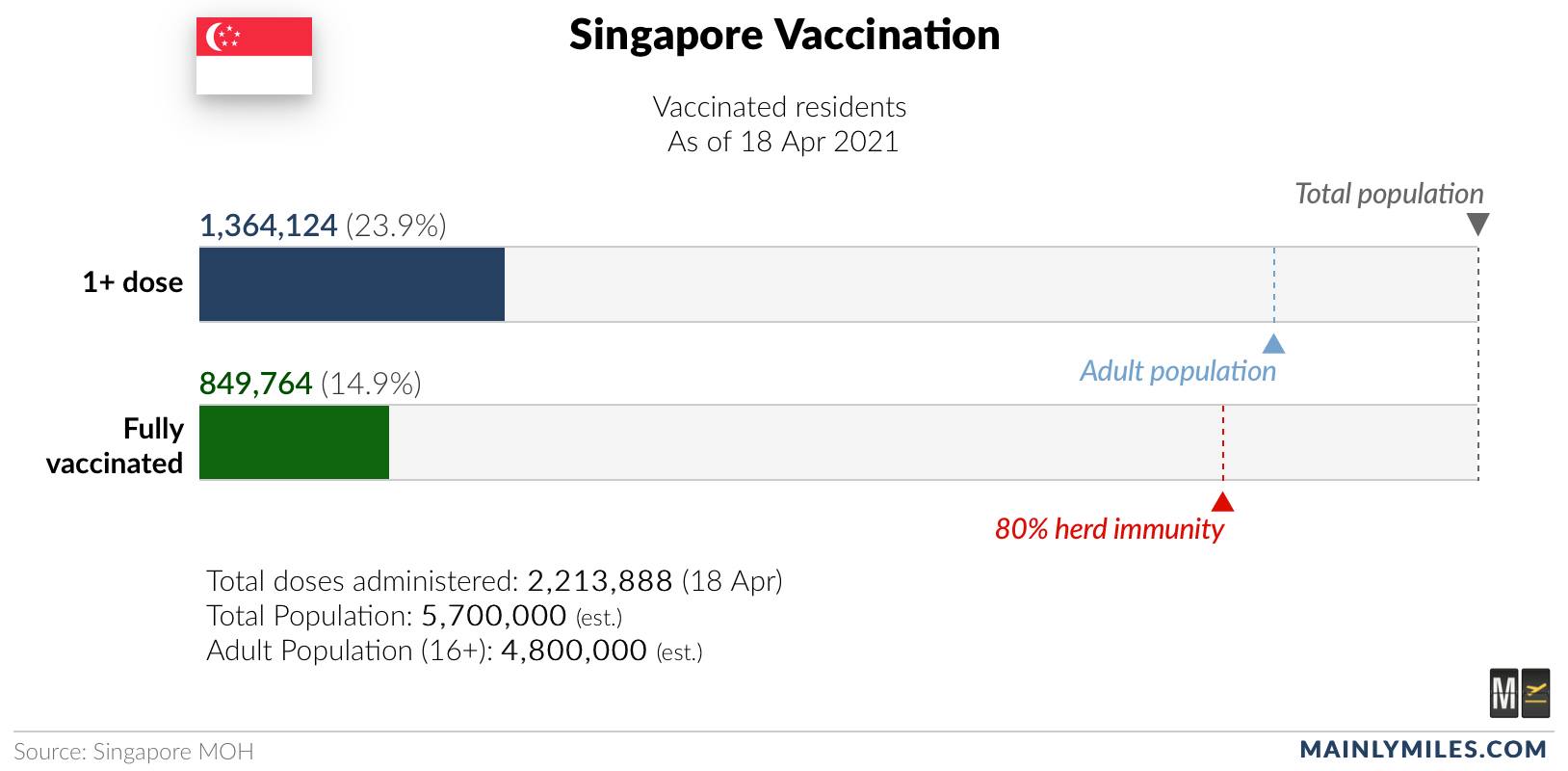Click the MAINLYMILES.COM link
This screenshot has height=771, width=1568.
pos(1424,749)
